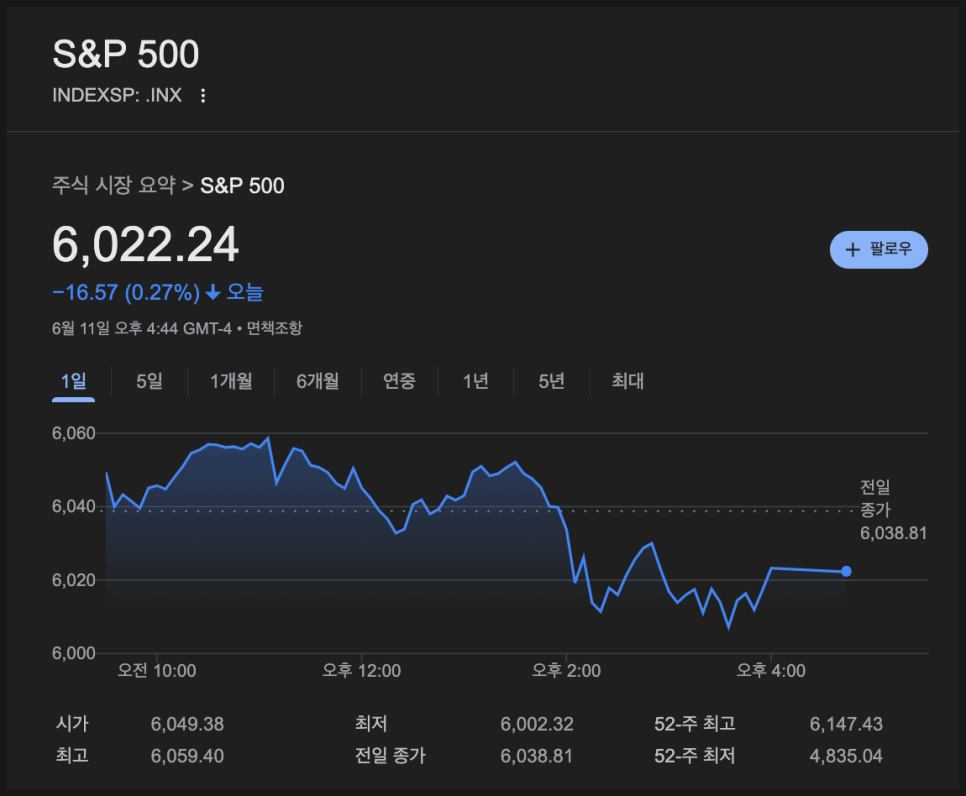The height and width of the screenshot is (796, 966).
Task: Click the 오후 12:00 time axis label
Action: click(x=362, y=670)
